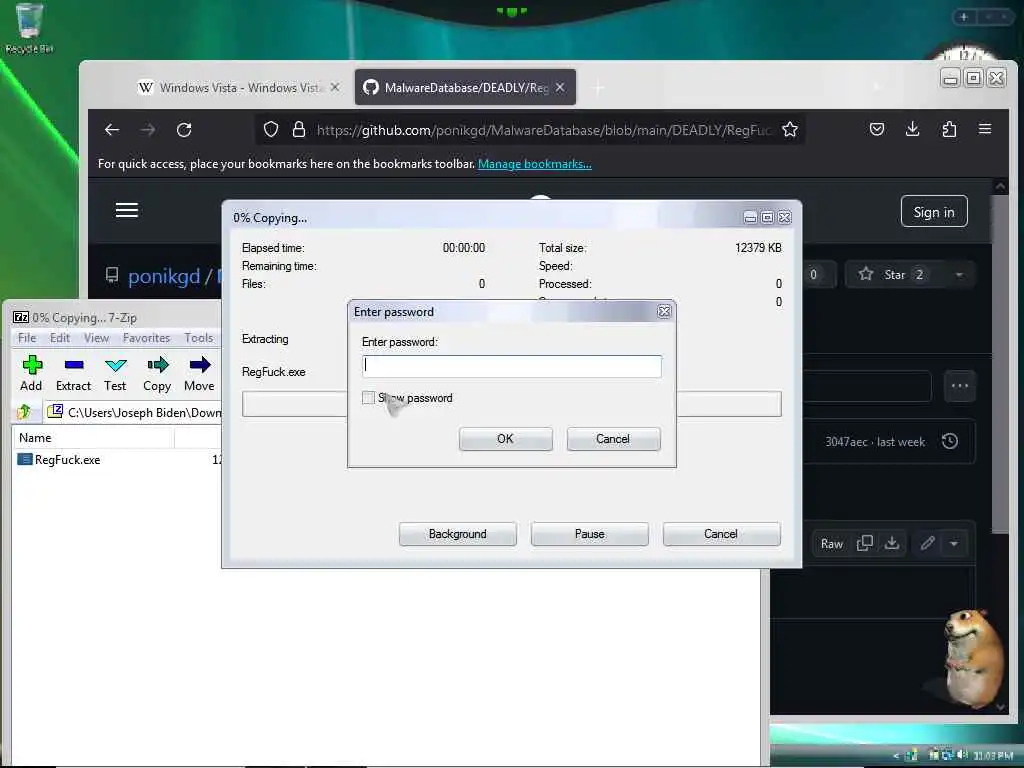
Task: Go forward in the browser
Action: (x=148, y=129)
